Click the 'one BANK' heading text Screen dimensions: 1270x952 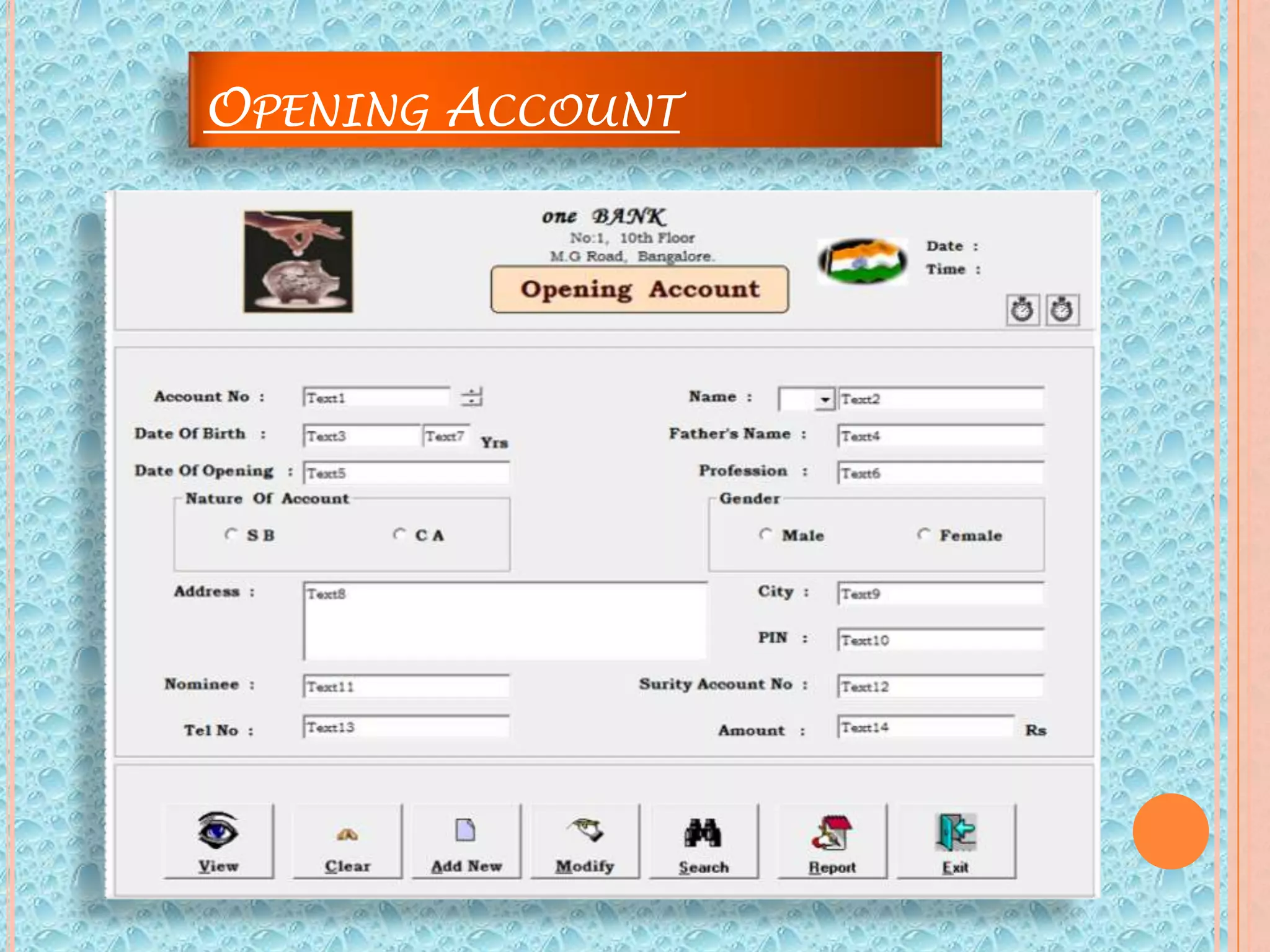tap(604, 216)
